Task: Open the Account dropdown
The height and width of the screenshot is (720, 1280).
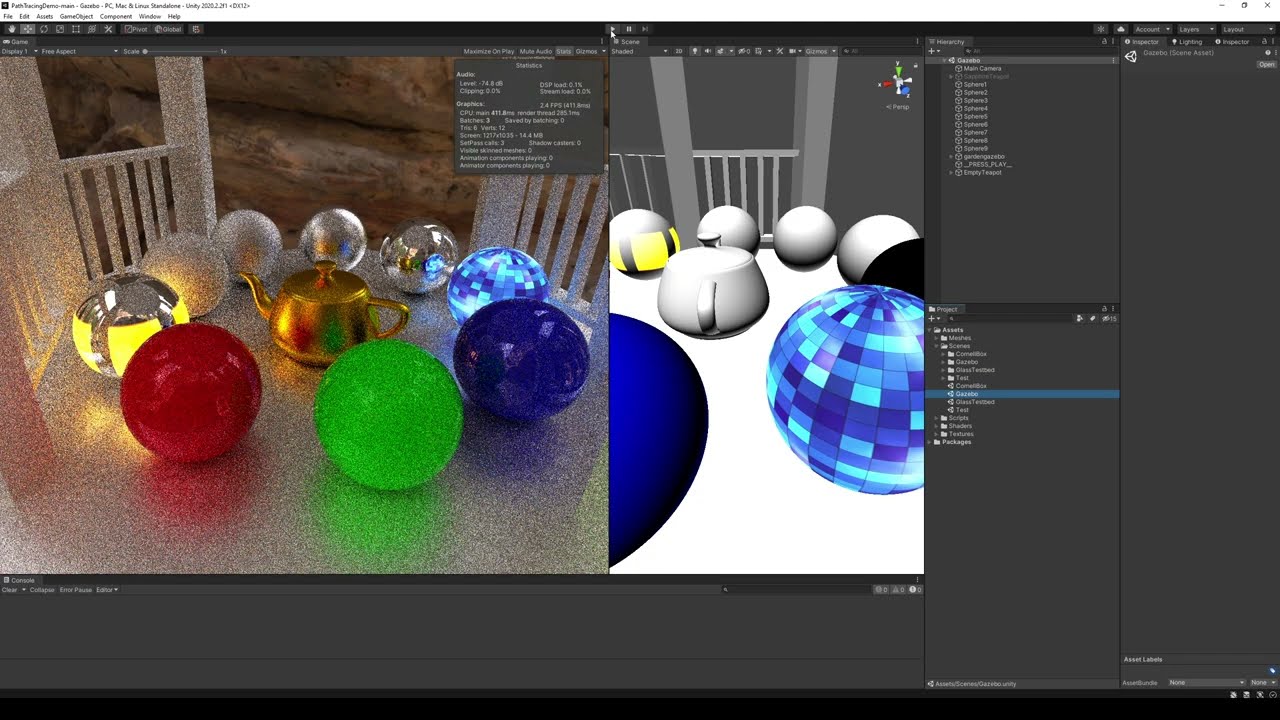Action: (1151, 29)
